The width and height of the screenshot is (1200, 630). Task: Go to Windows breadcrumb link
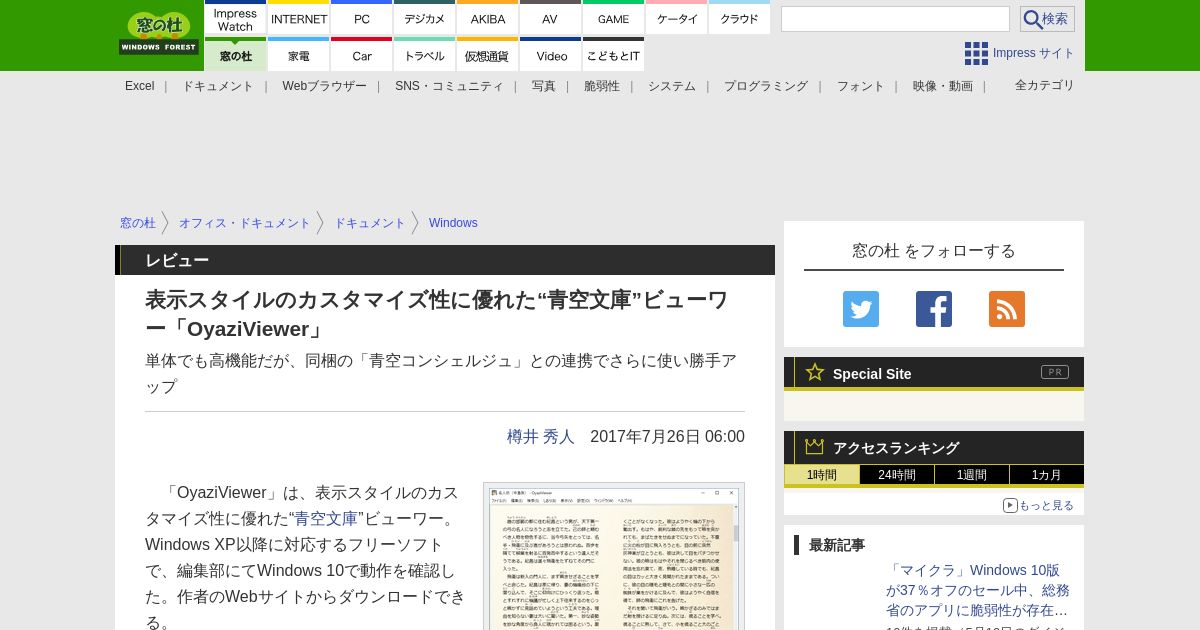pyautogui.click(x=453, y=223)
